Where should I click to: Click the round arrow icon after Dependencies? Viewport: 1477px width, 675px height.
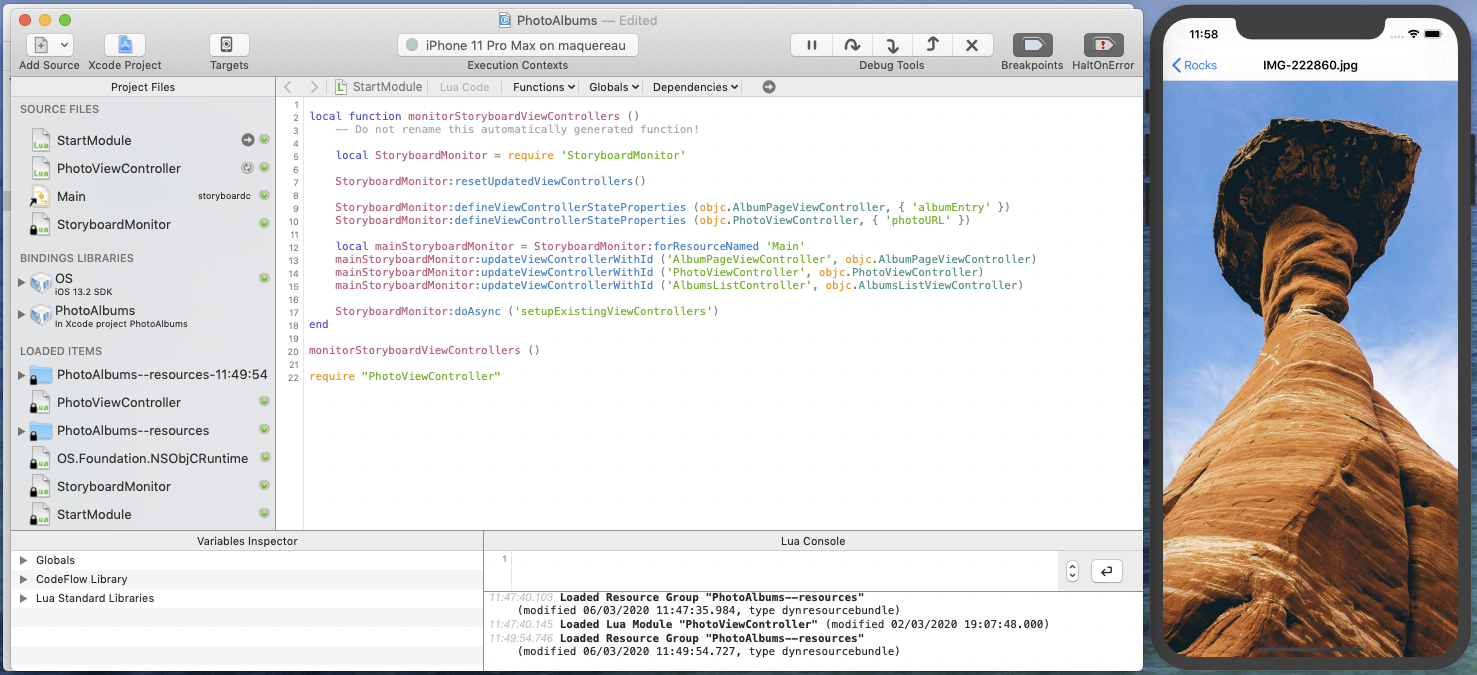pos(769,87)
